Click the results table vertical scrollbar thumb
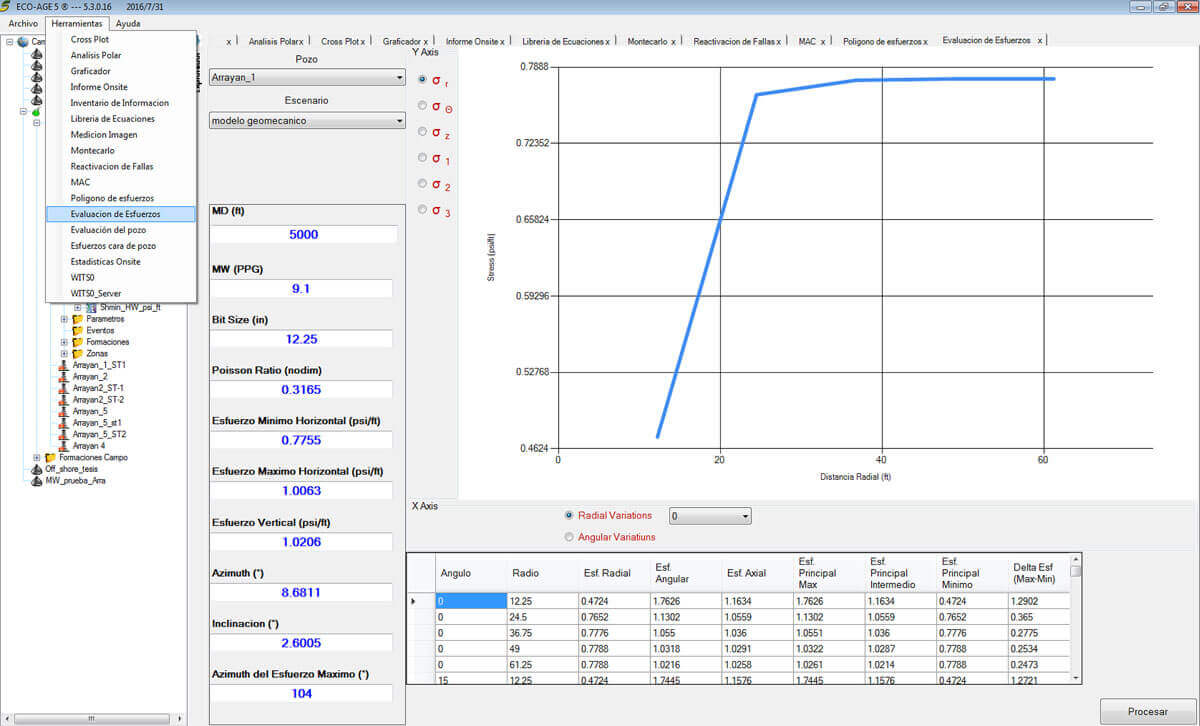 coord(1076,571)
